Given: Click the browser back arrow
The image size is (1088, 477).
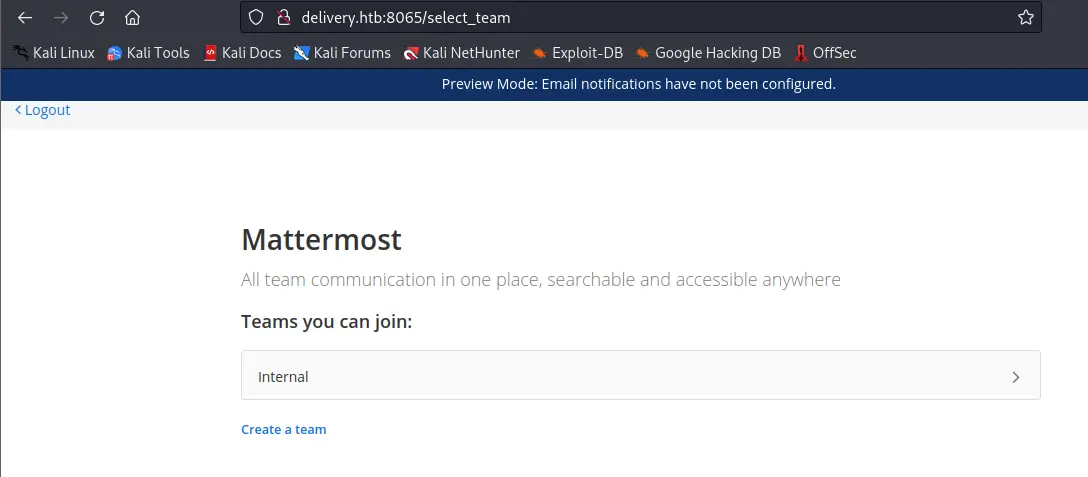Looking at the screenshot, I should [25, 18].
